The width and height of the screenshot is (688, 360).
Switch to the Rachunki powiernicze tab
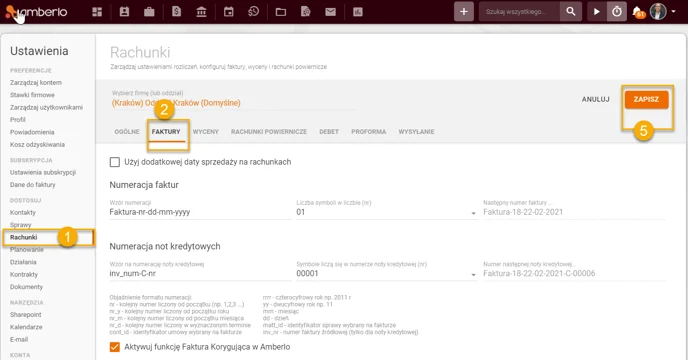tap(269, 132)
